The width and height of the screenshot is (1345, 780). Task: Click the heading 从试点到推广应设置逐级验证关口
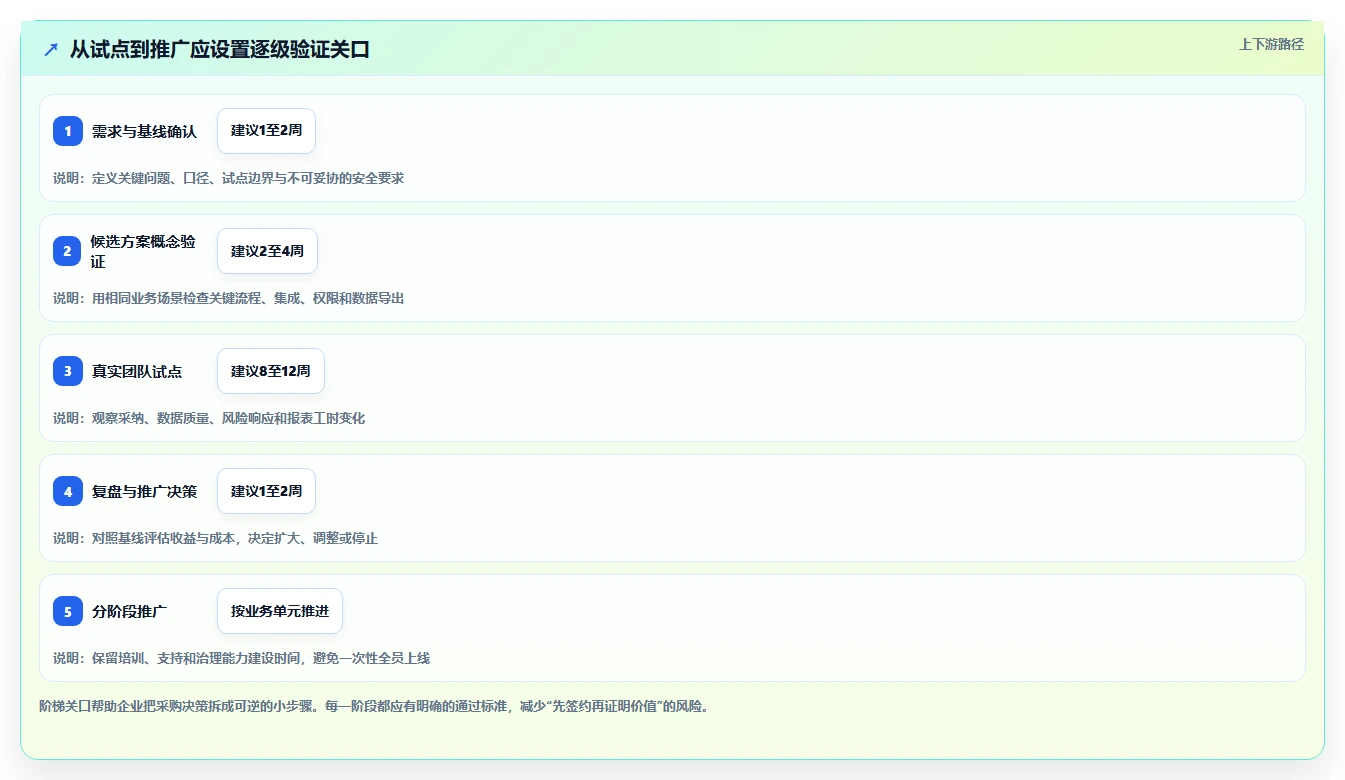click(220, 49)
